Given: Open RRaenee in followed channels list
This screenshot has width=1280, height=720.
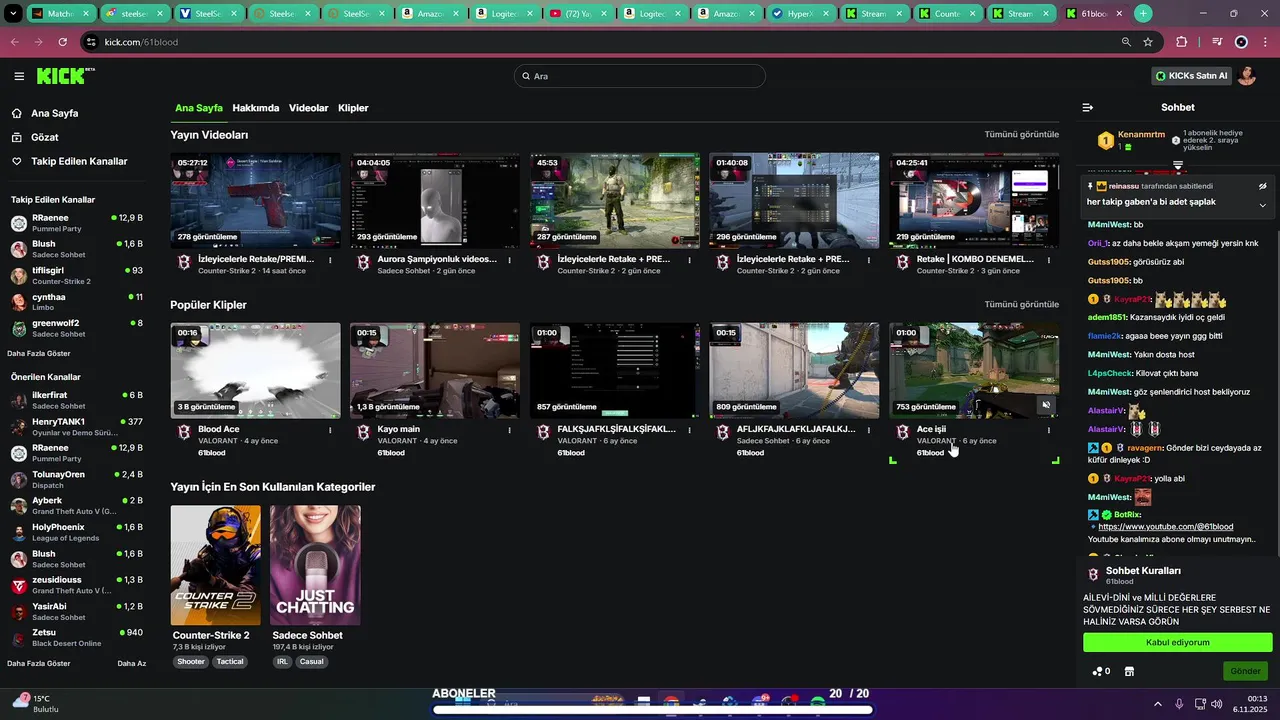Looking at the screenshot, I should pyautogui.click(x=77, y=222).
